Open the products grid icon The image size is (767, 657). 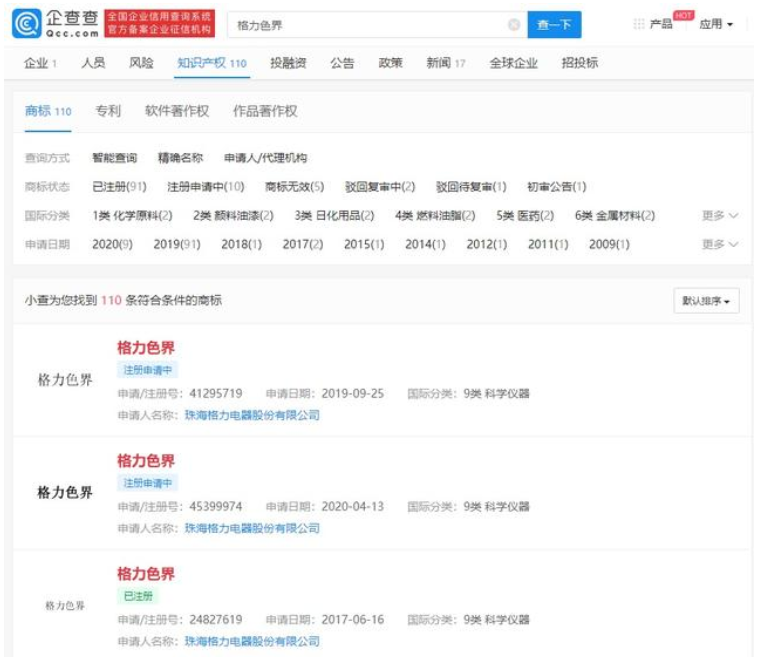point(638,24)
